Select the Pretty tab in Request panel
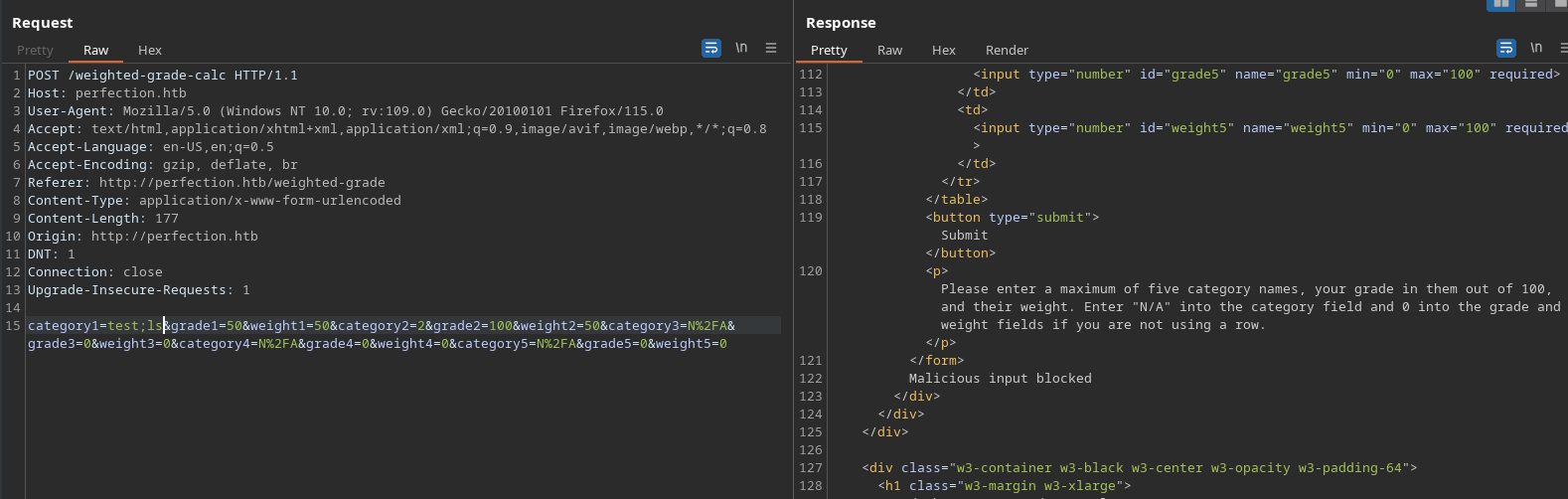 click(x=35, y=50)
